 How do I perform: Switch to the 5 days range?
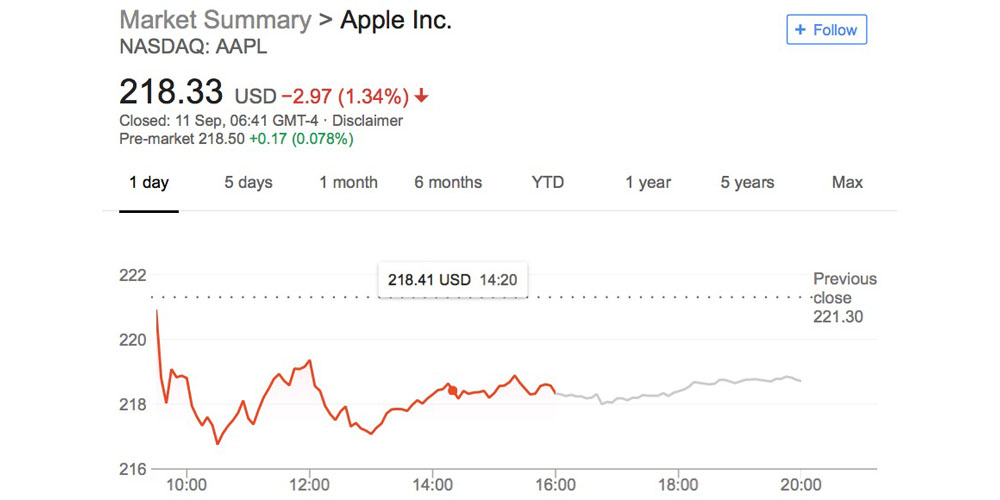coord(248,182)
